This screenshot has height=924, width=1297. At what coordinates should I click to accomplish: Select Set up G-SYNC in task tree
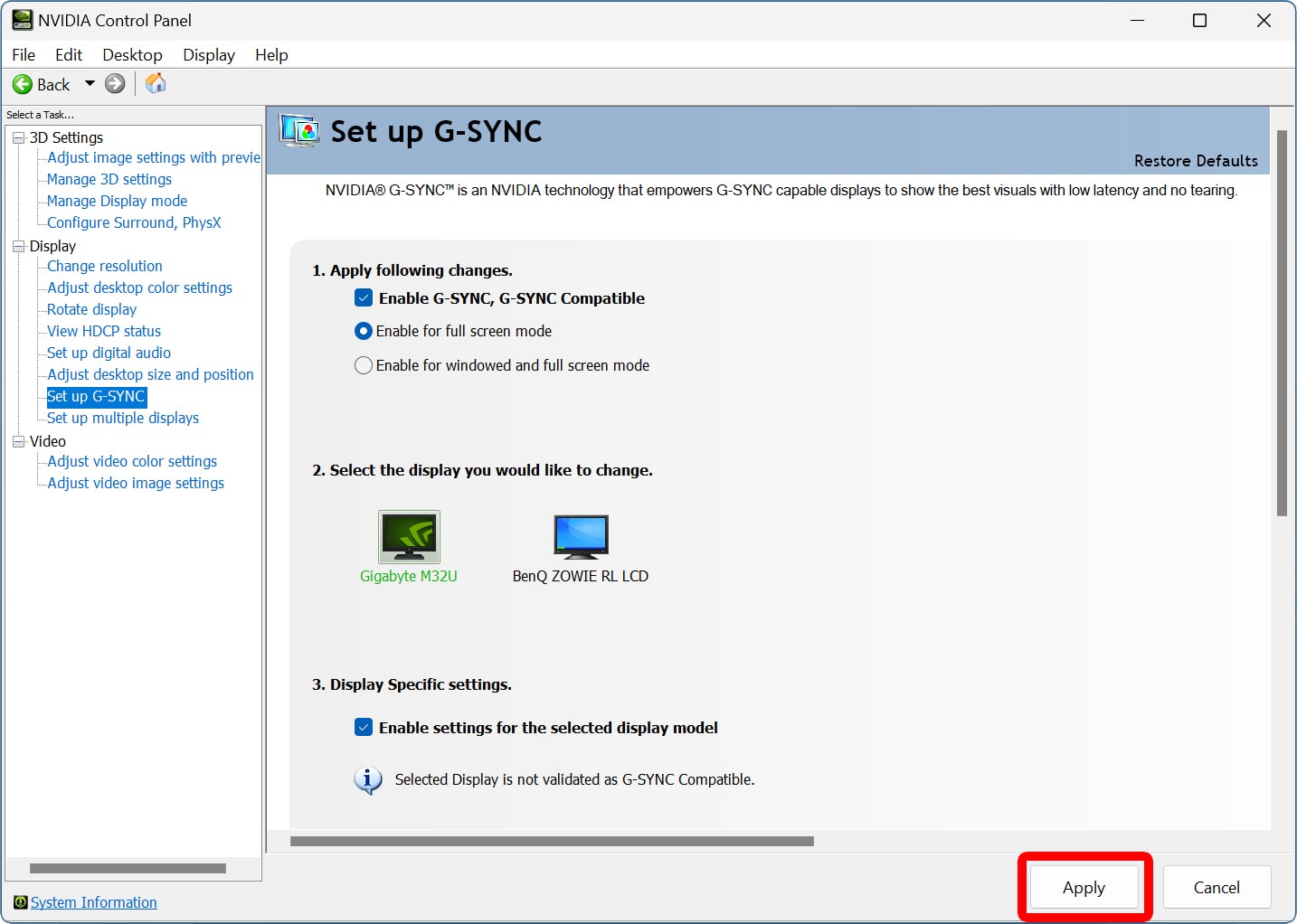coord(96,396)
